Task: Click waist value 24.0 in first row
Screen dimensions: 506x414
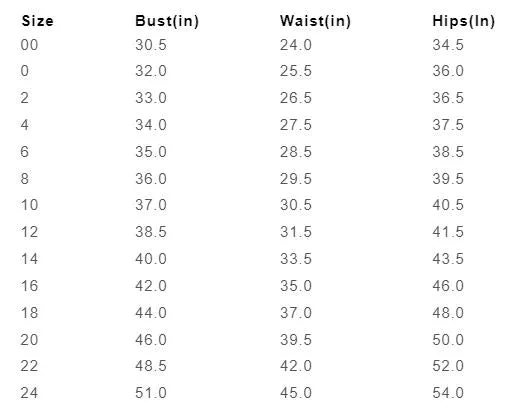Action: (296, 45)
